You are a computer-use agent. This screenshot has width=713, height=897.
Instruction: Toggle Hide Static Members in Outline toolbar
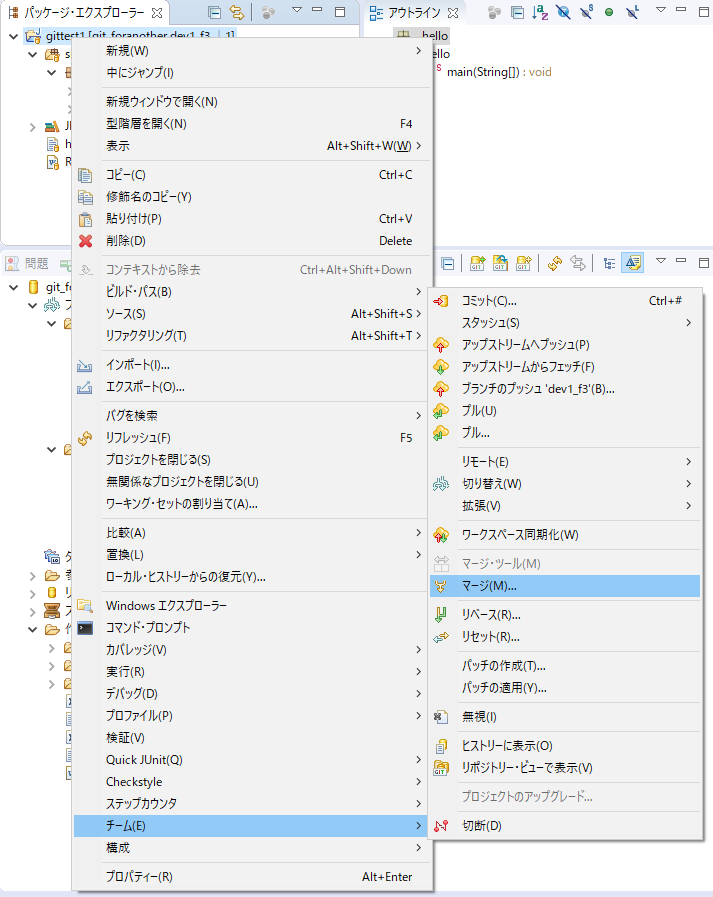pos(587,12)
